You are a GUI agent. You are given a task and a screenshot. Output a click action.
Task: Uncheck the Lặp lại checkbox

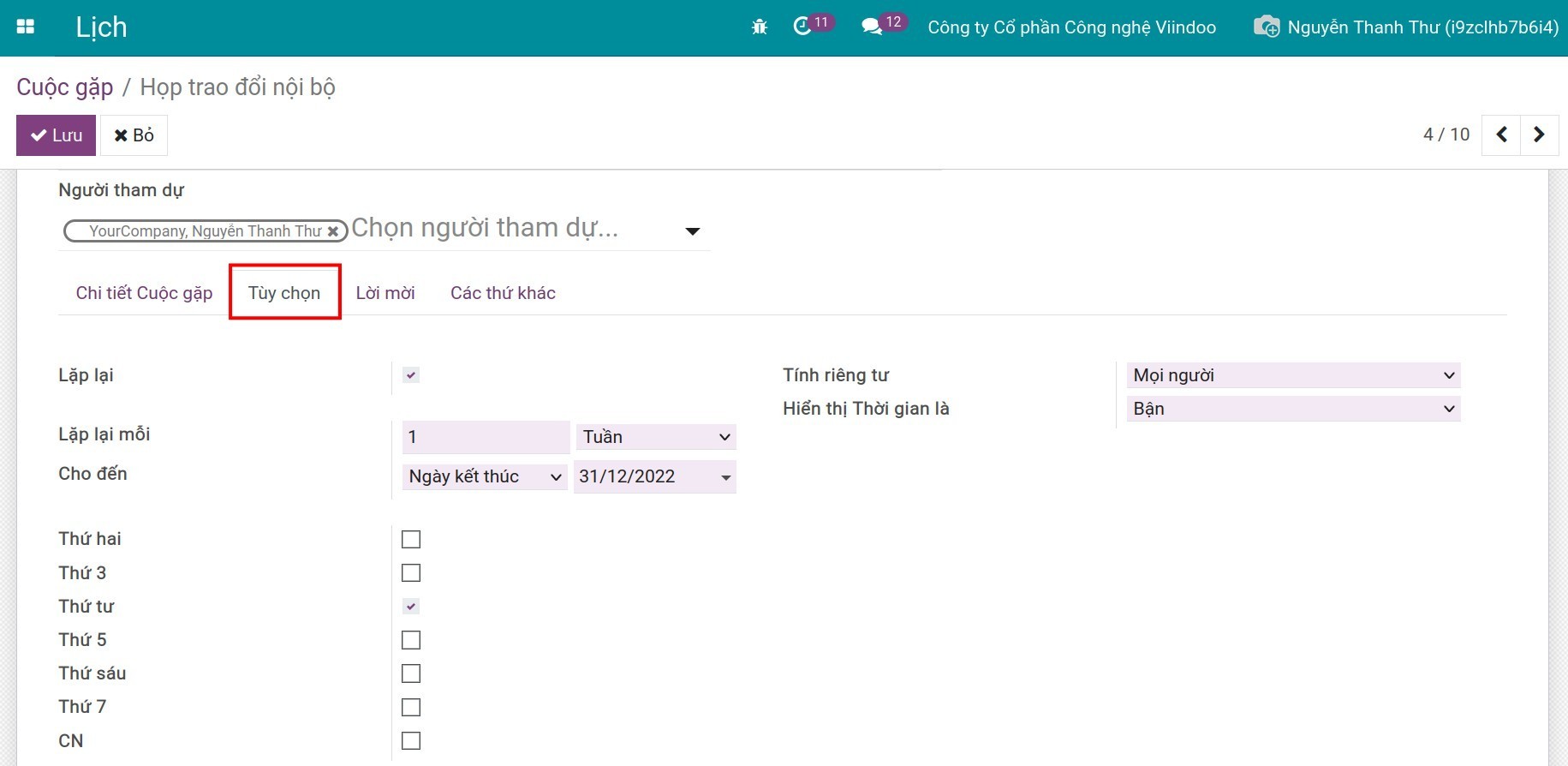411,375
